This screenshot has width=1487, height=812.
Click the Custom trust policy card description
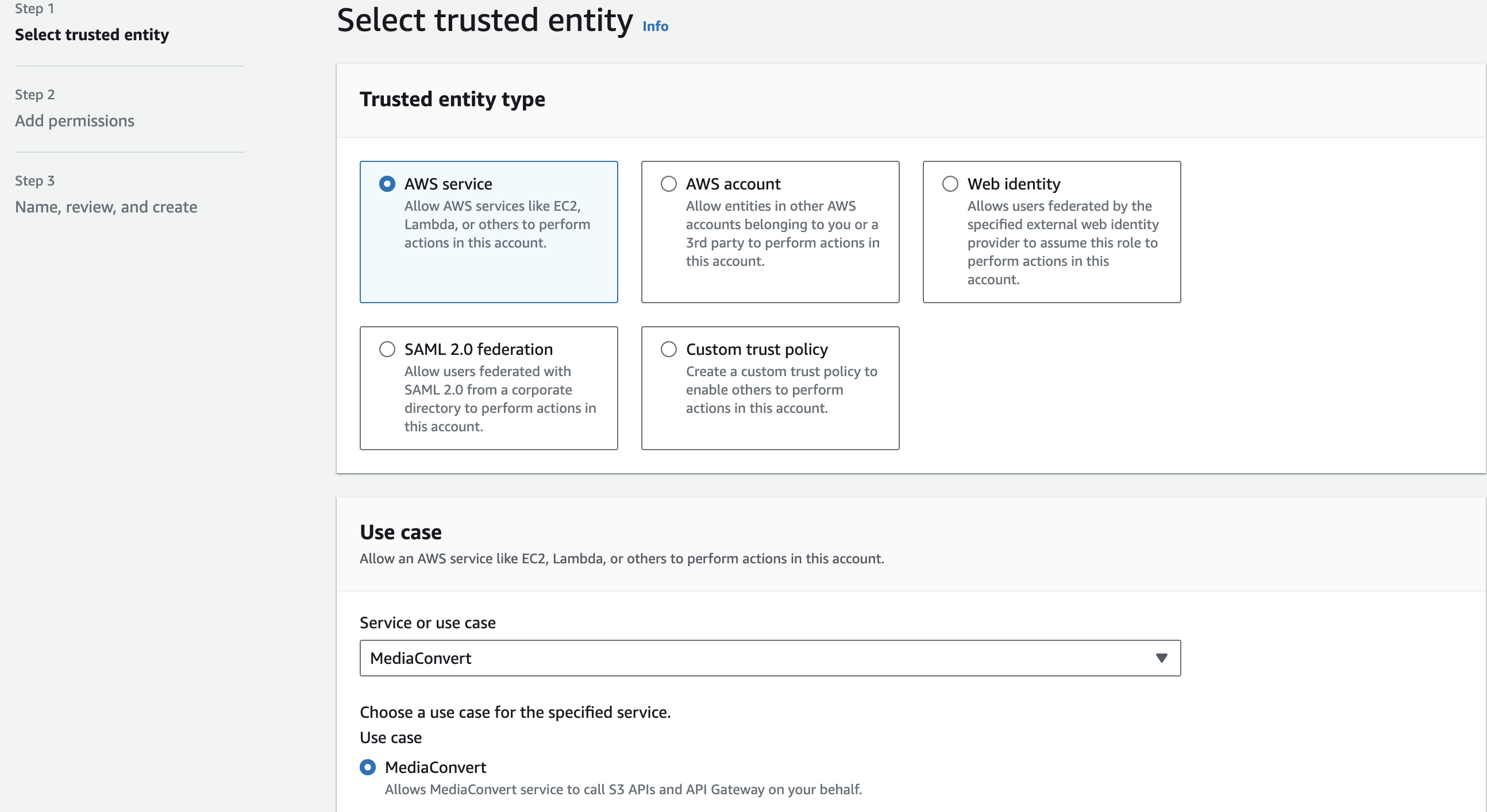[x=781, y=389]
